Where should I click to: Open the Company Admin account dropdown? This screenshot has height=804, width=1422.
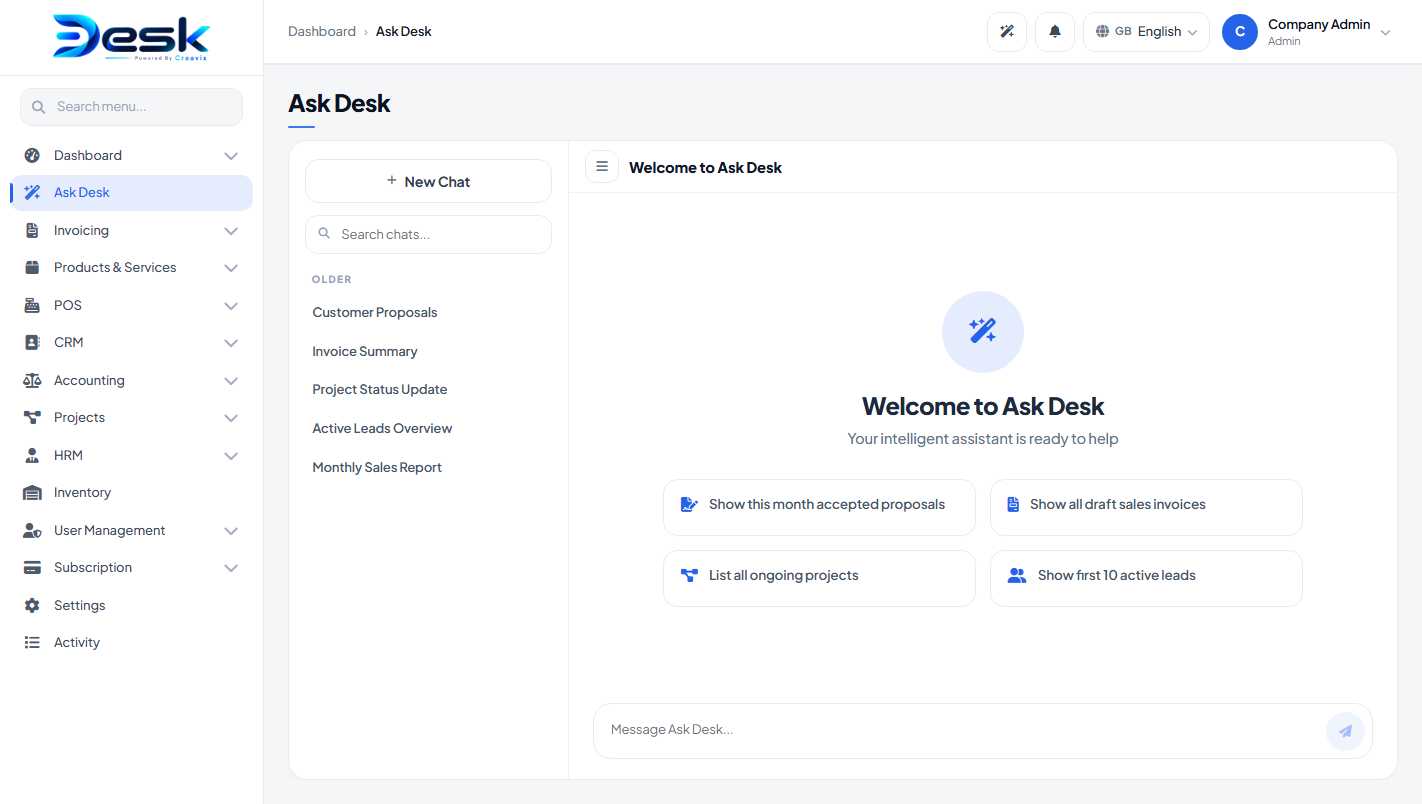pyautogui.click(x=1307, y=32)
